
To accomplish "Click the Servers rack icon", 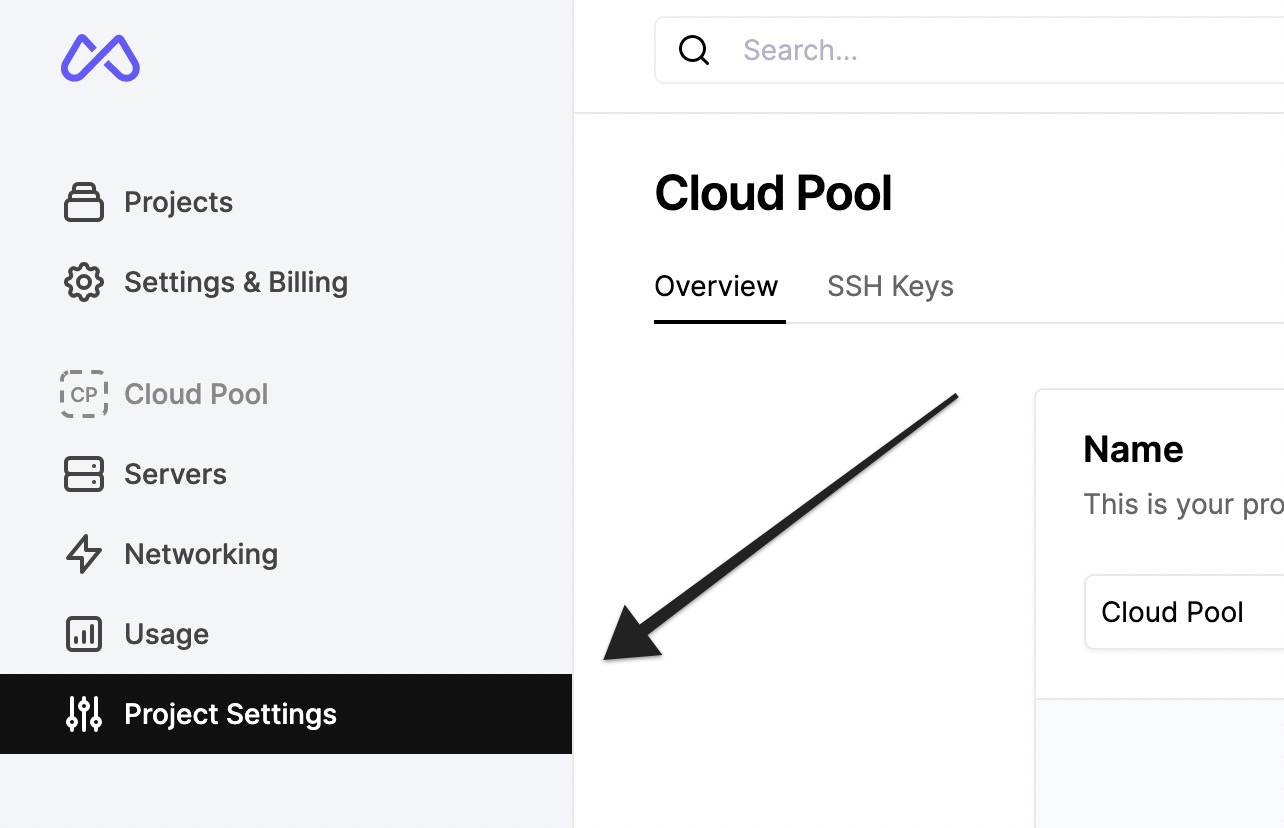I will (x=84, y=474).
